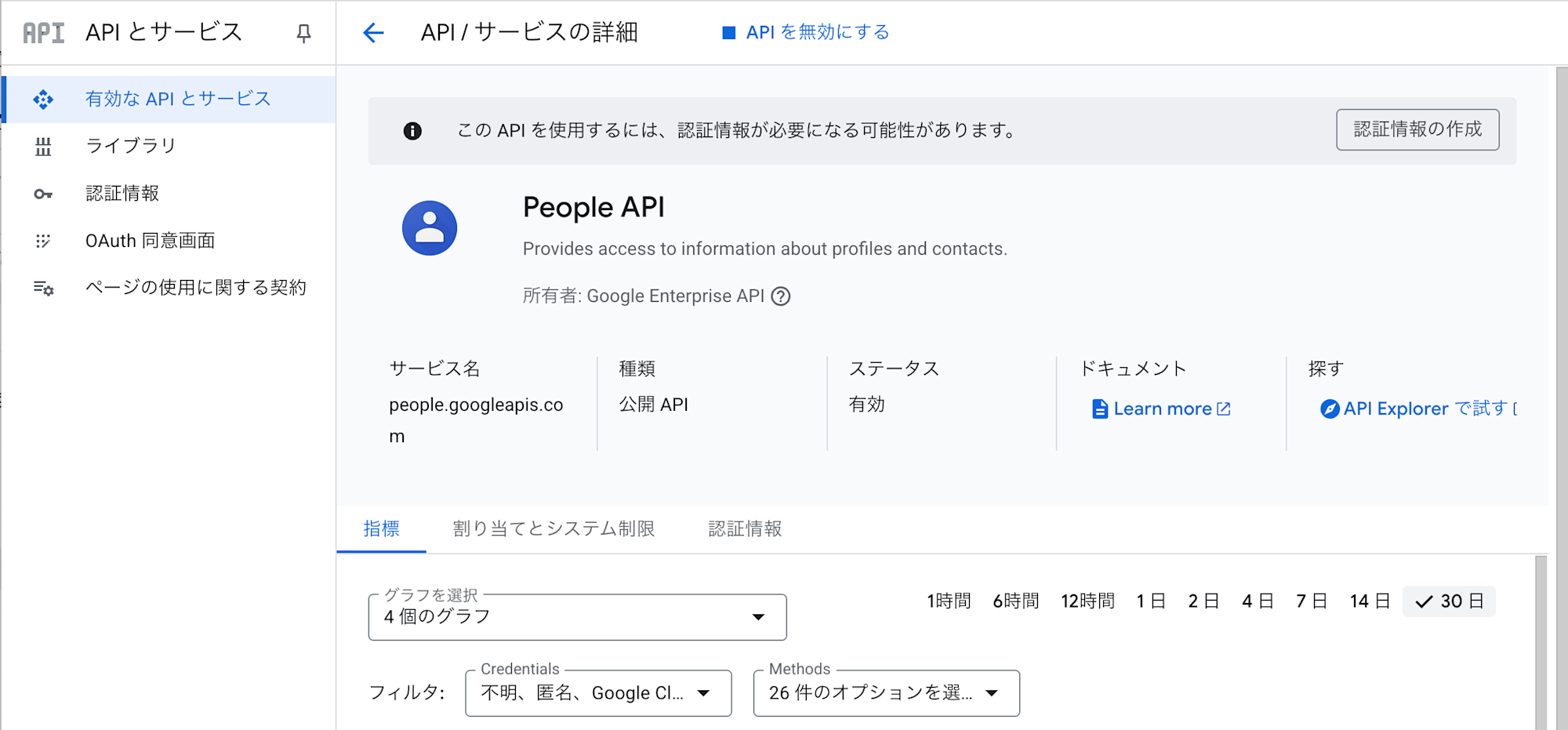The width and height of the screenshot is (1568, 730).
Task: Click the stop square icon before API を無効にする
Action: [x=729, y=33]
